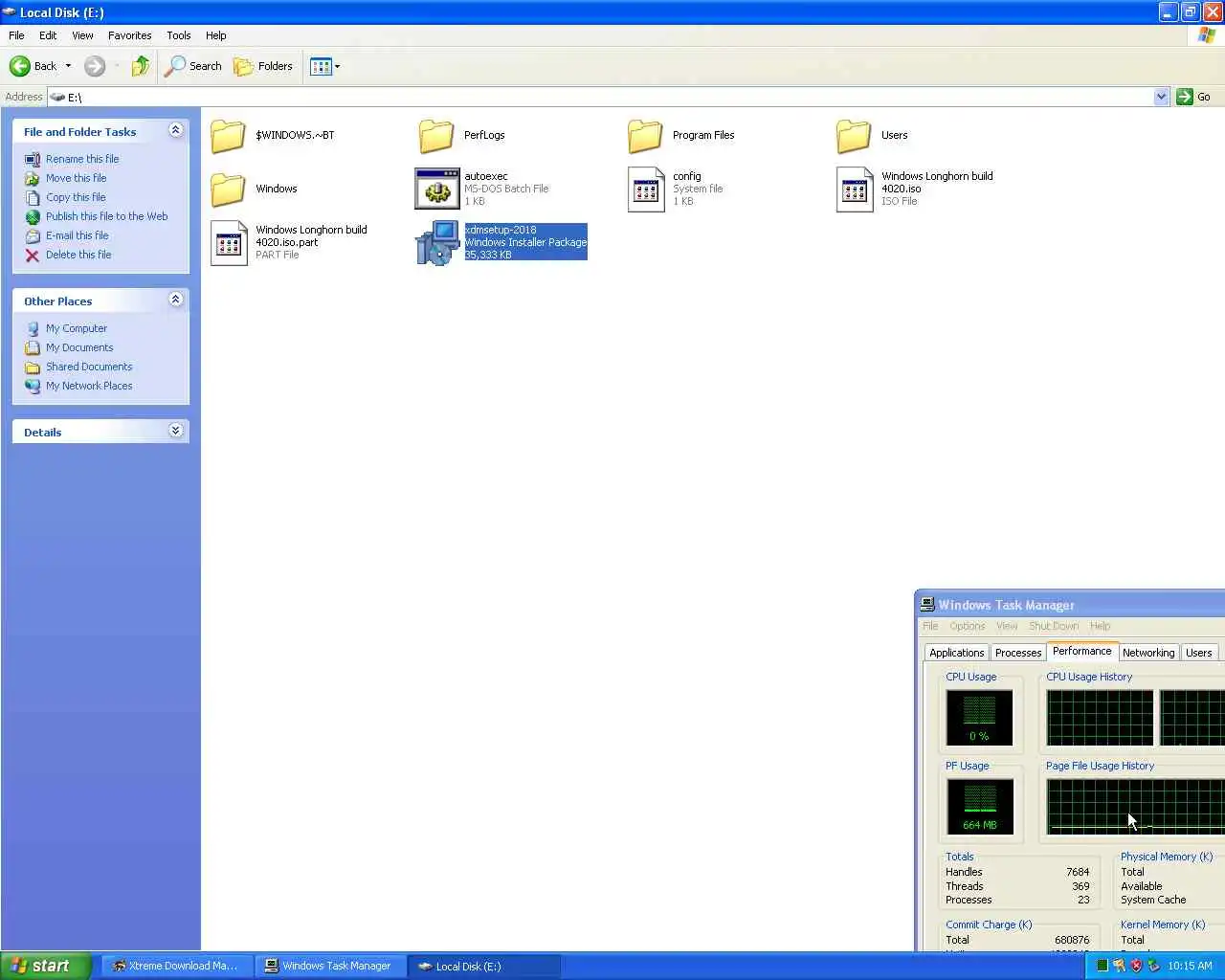Open My Documents from Other Places
The height and width of the screenshot is (980, 1225).
79,347
